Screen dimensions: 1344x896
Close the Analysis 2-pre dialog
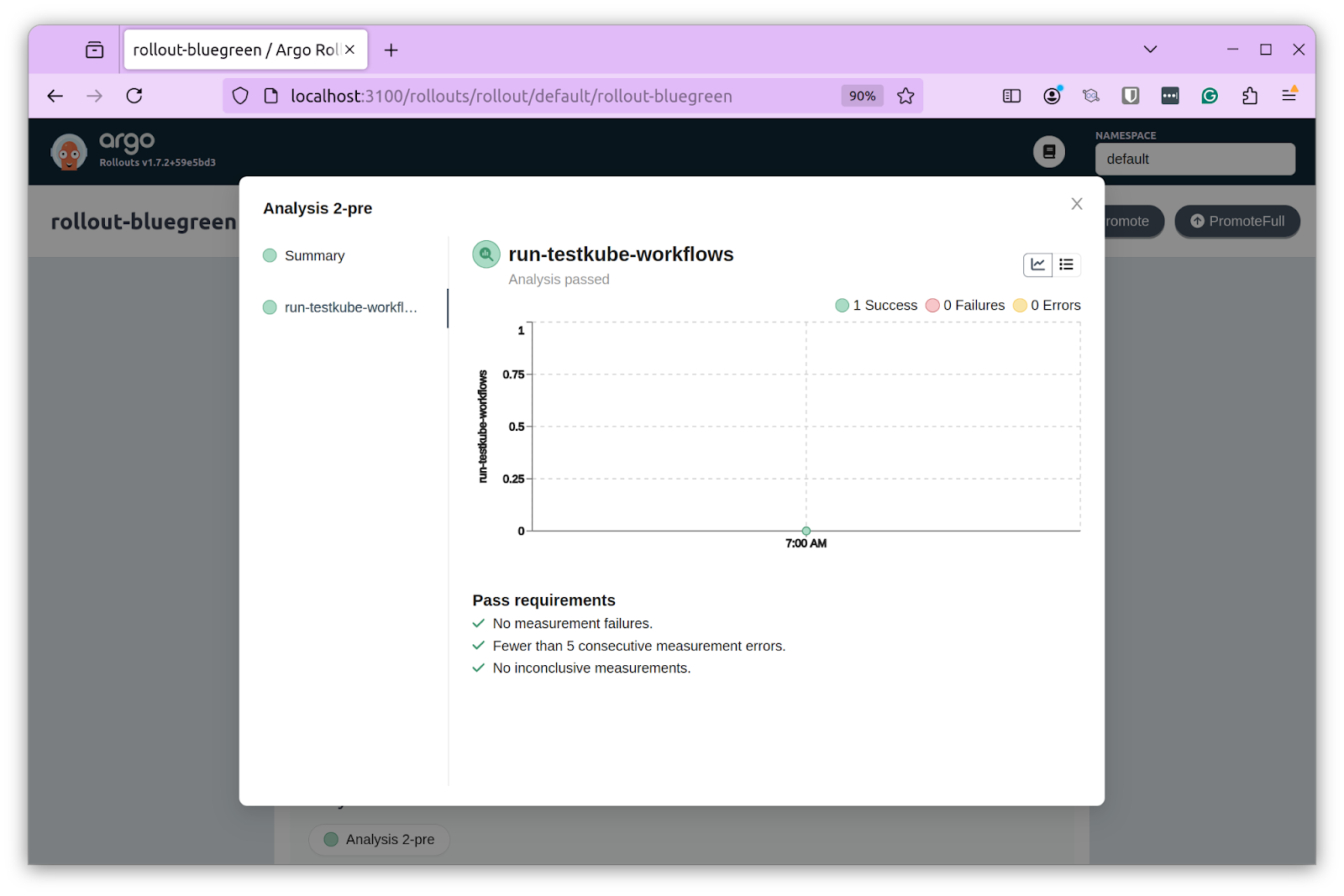[1077, 204]
